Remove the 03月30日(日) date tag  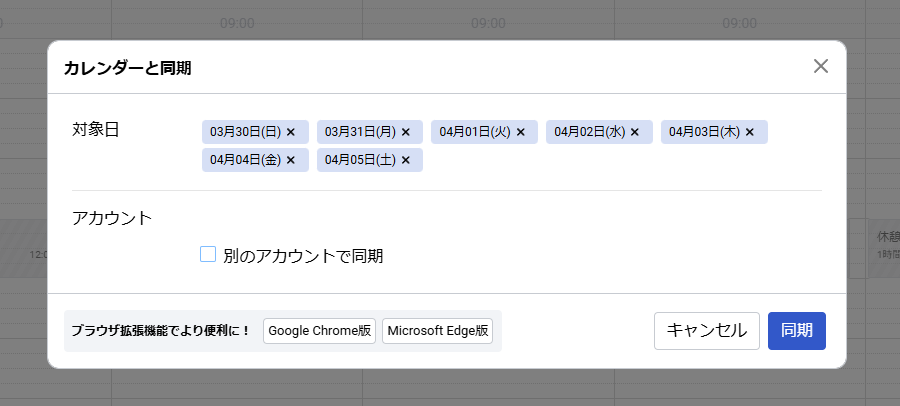291,132
